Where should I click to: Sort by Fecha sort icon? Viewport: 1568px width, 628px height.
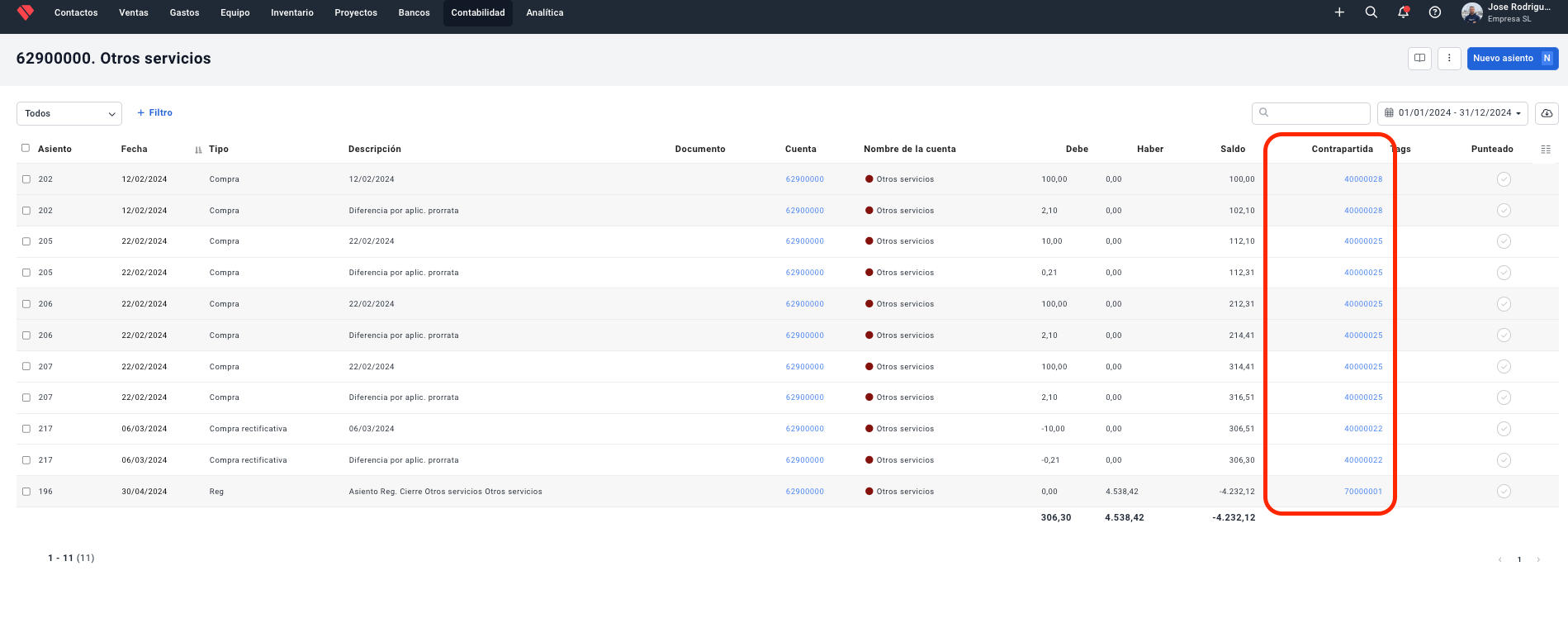(198, 150)
